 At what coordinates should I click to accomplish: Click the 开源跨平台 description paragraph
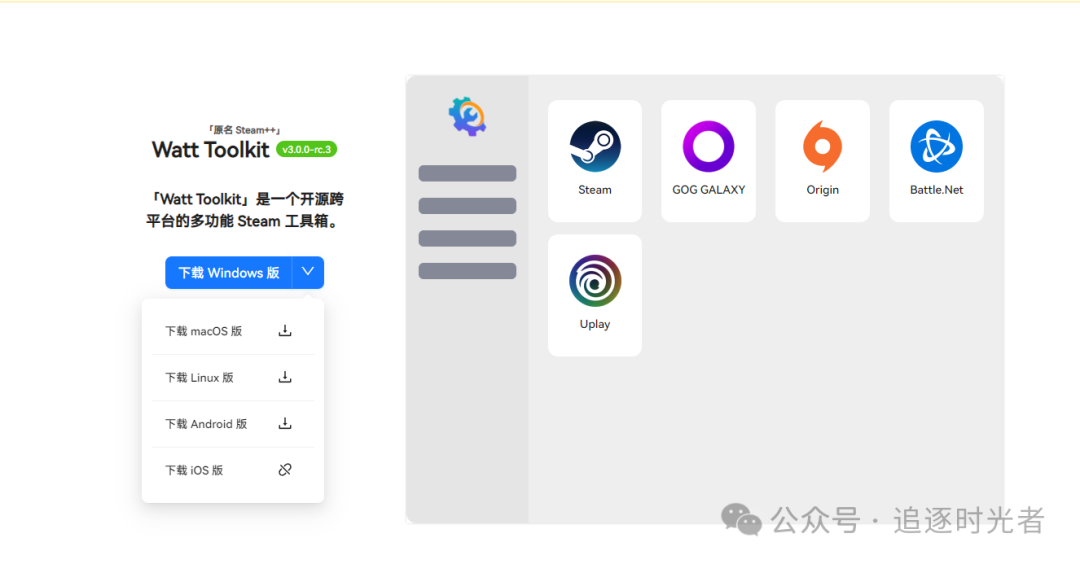click(x=245, y=210)
